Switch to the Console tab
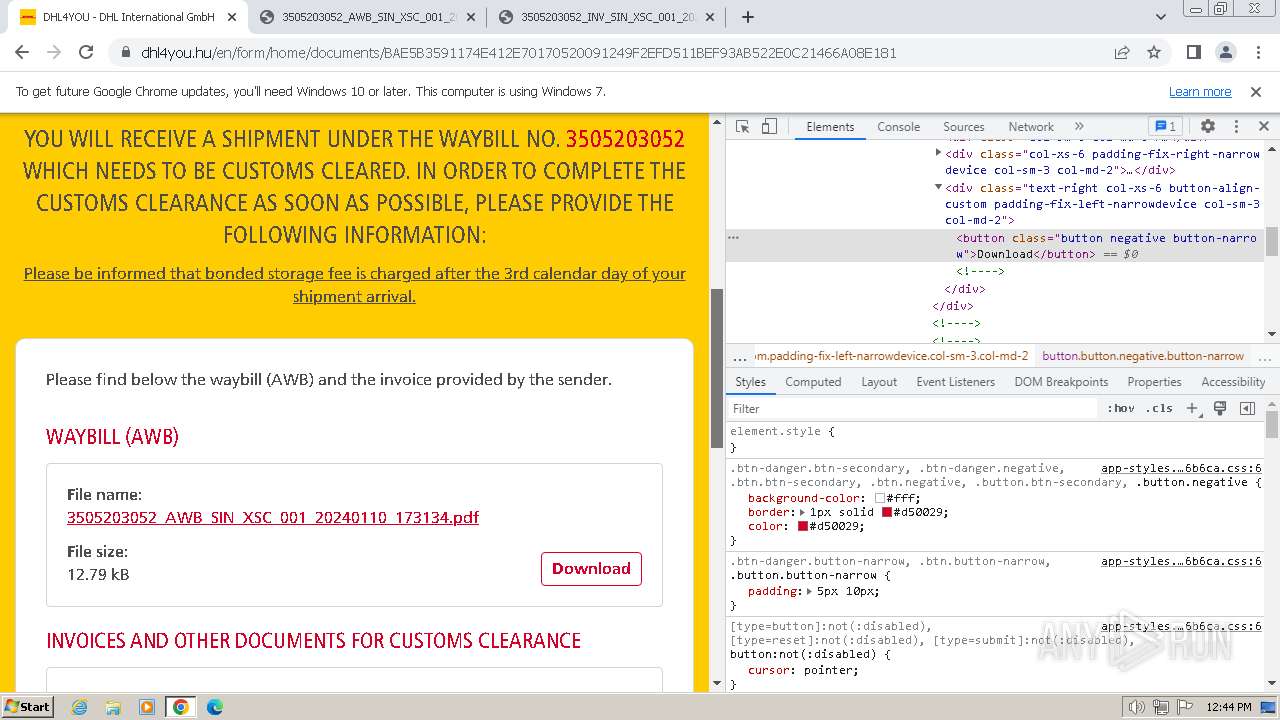Image resolution: width=1280 pixels, height=720 pixels. pos(898,127)
